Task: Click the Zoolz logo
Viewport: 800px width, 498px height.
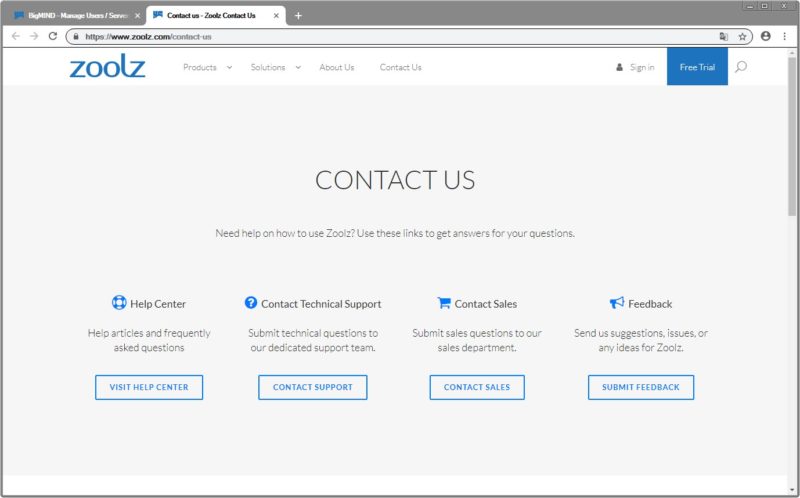Action: [107, 66]
